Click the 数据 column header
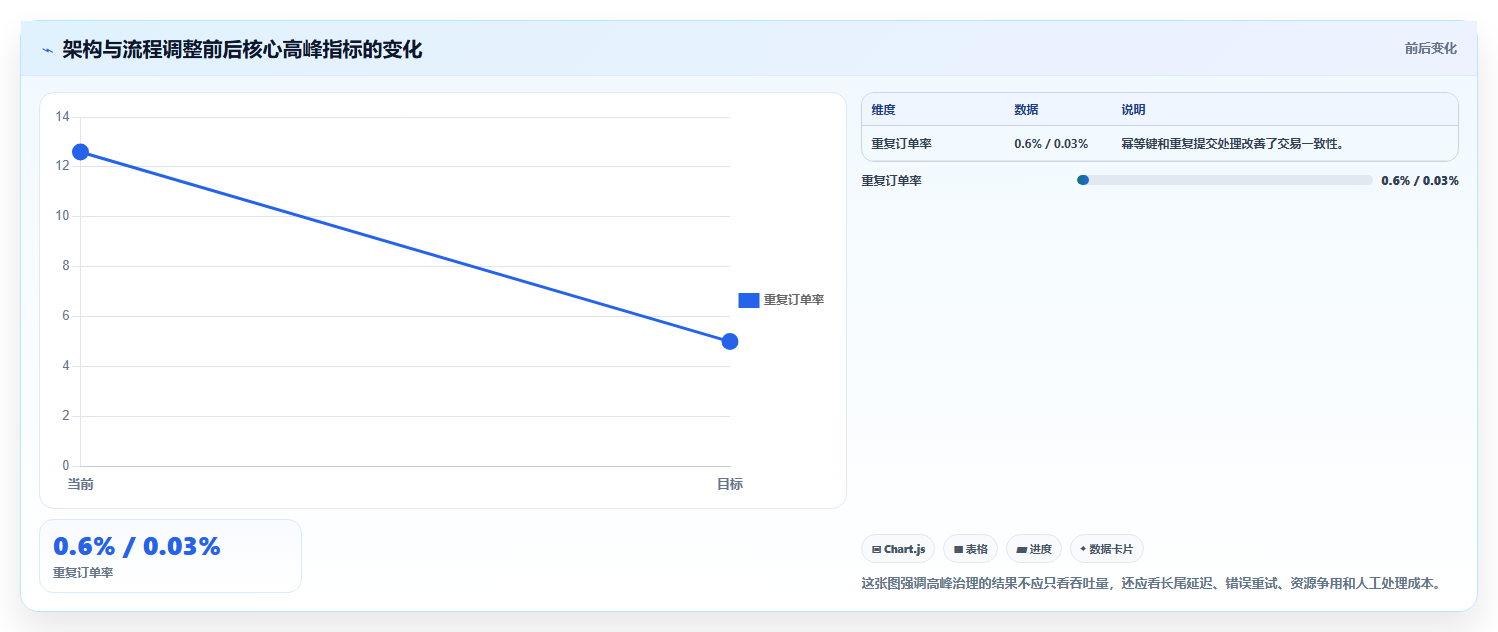Viewport: 1498px width, 632px height. [x=1026, y=110]
